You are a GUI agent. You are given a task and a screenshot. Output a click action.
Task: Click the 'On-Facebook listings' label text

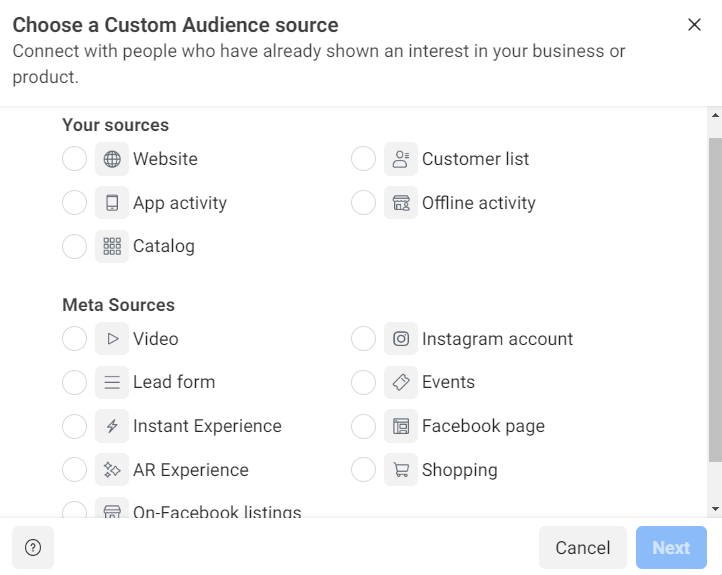pyautogui.click(x=217, y=511)
